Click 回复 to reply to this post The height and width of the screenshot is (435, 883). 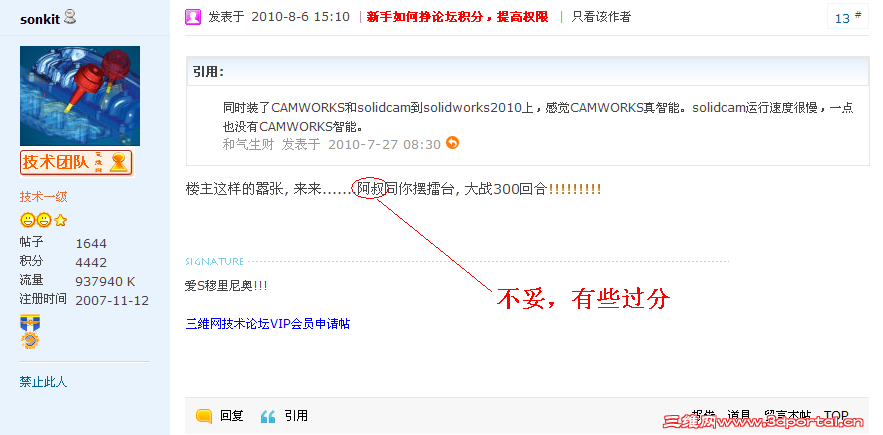tap(231, 416)
